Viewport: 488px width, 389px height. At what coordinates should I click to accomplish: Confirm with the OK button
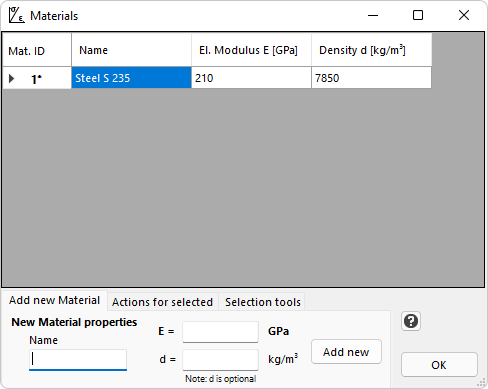[x=439, y=365]
